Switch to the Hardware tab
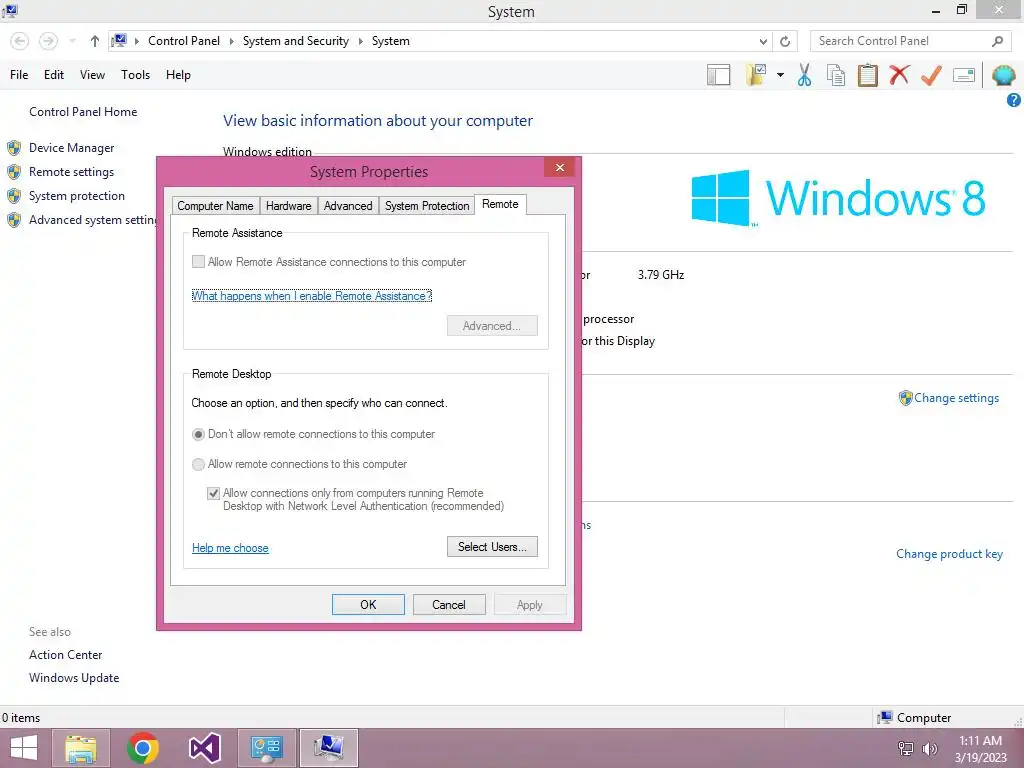 (x=289, y=206)
